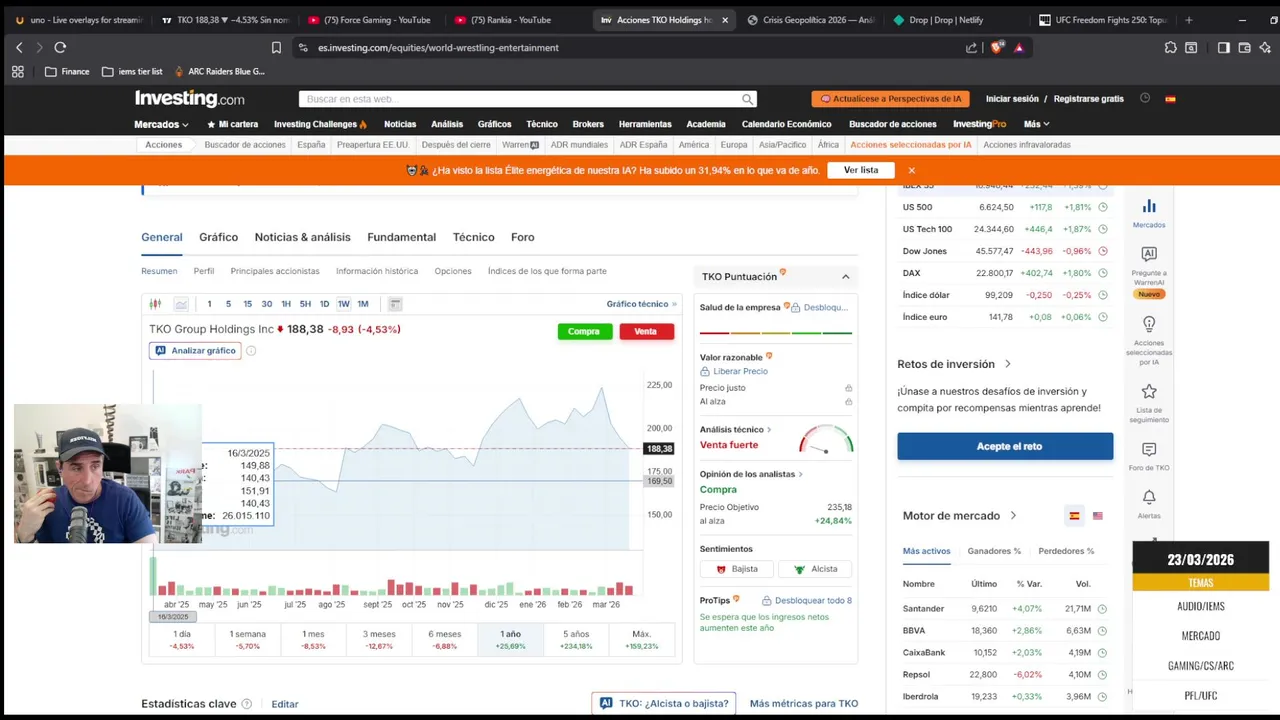
Task: Expand Análisis técnico chevron
Action: point(769,430)
